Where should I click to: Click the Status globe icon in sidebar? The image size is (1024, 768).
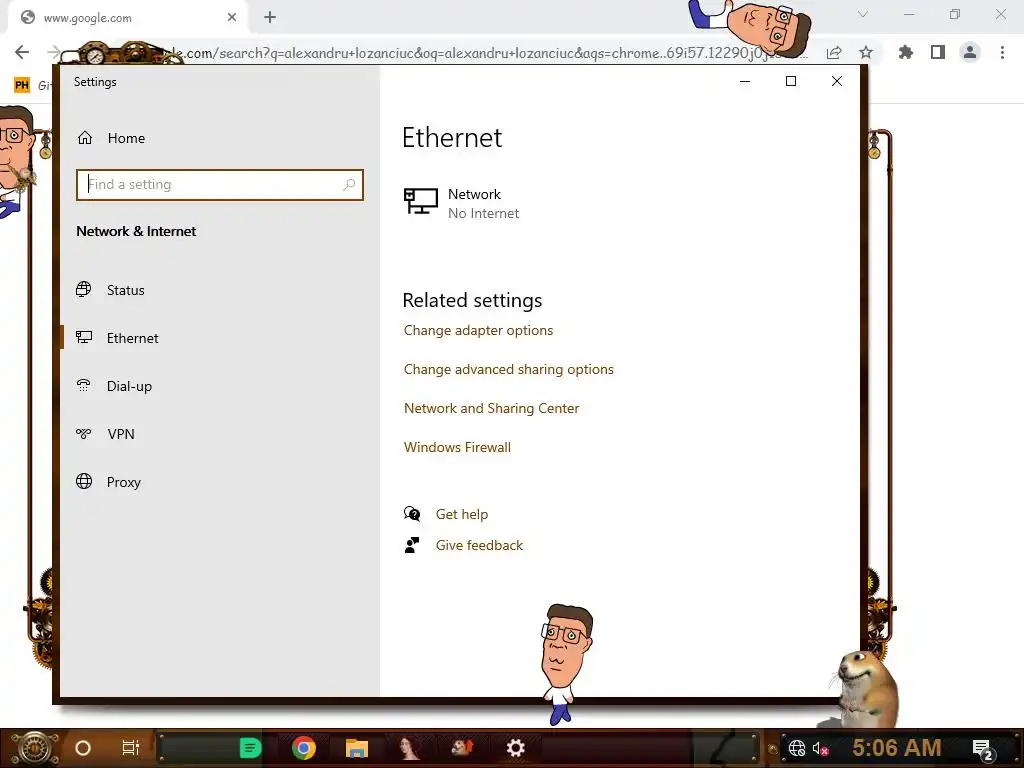click(x=84, y=289)
